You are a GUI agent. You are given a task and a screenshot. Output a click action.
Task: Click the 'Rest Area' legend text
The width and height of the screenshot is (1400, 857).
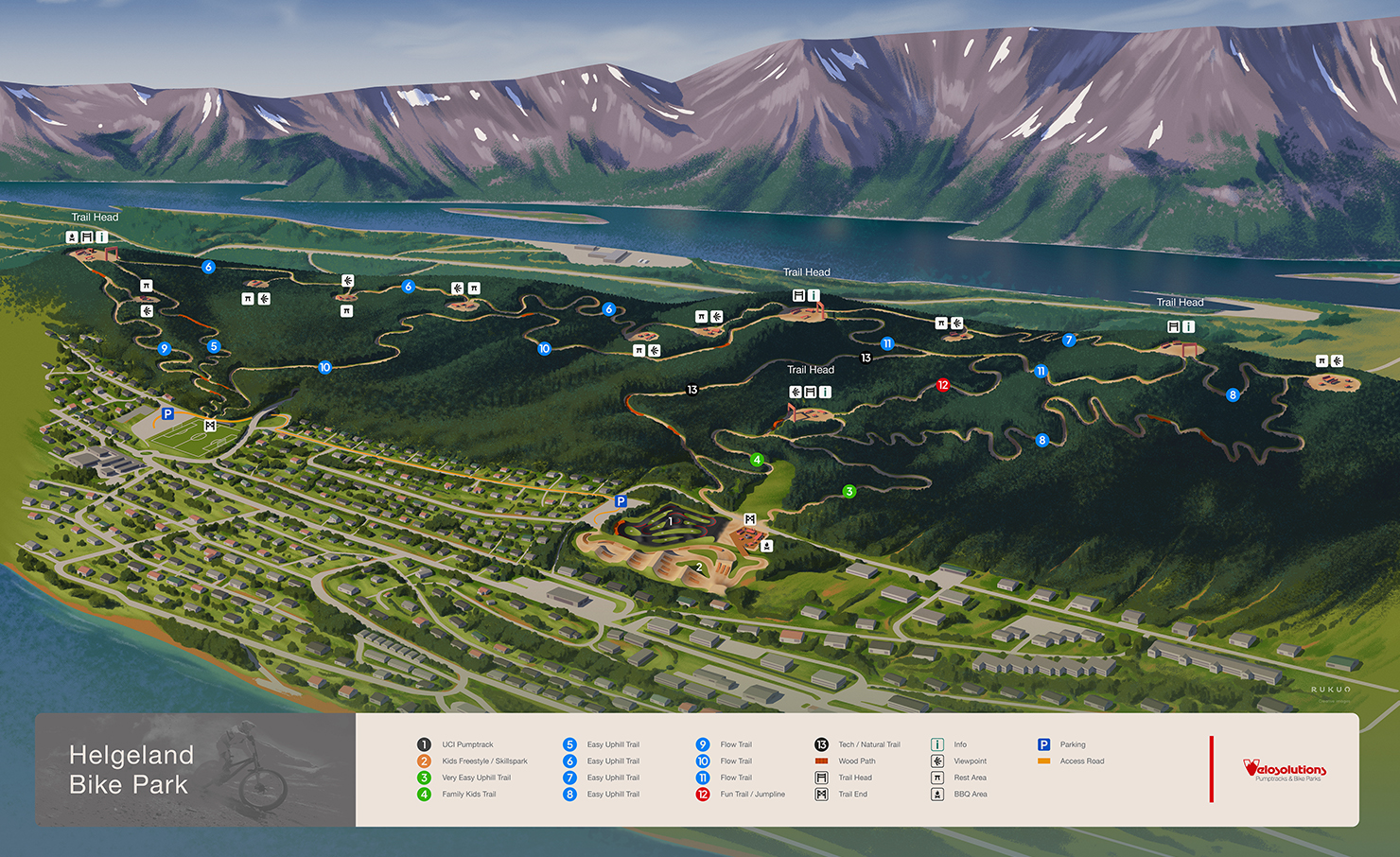click(x=970, y=778)
